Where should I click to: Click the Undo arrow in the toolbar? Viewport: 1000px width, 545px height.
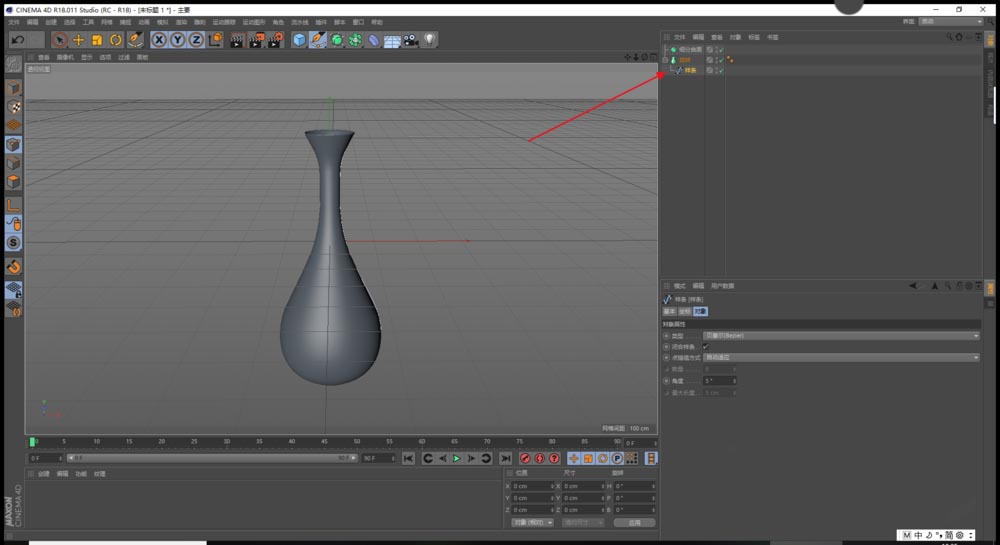[17, 40]
